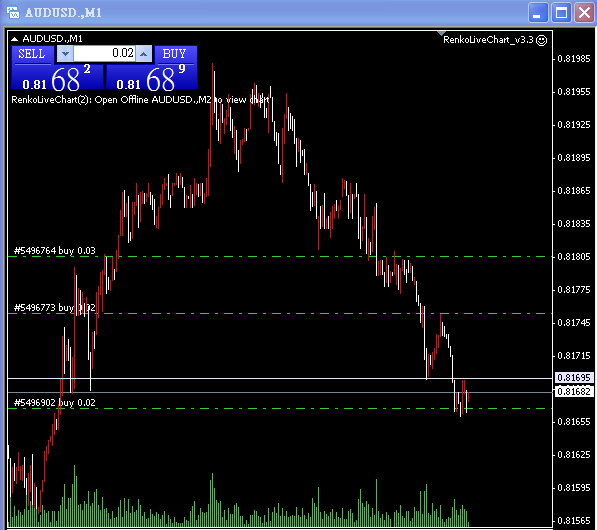Click the SELL button
The width and height of the screenshot is (597, 530).
coord(31,54)
